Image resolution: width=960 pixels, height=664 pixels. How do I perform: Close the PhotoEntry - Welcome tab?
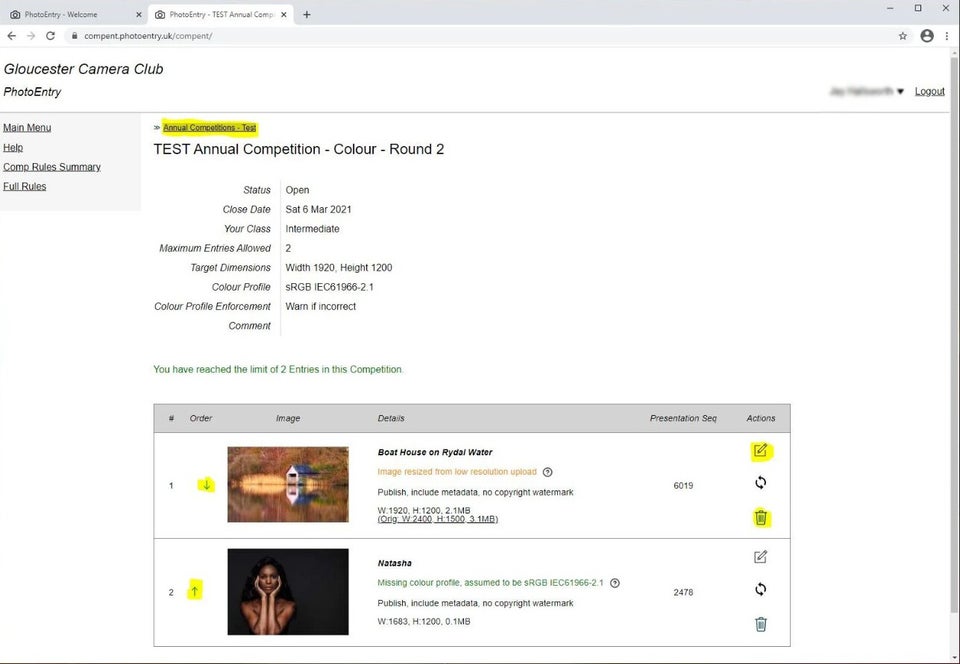coord(138,15)
